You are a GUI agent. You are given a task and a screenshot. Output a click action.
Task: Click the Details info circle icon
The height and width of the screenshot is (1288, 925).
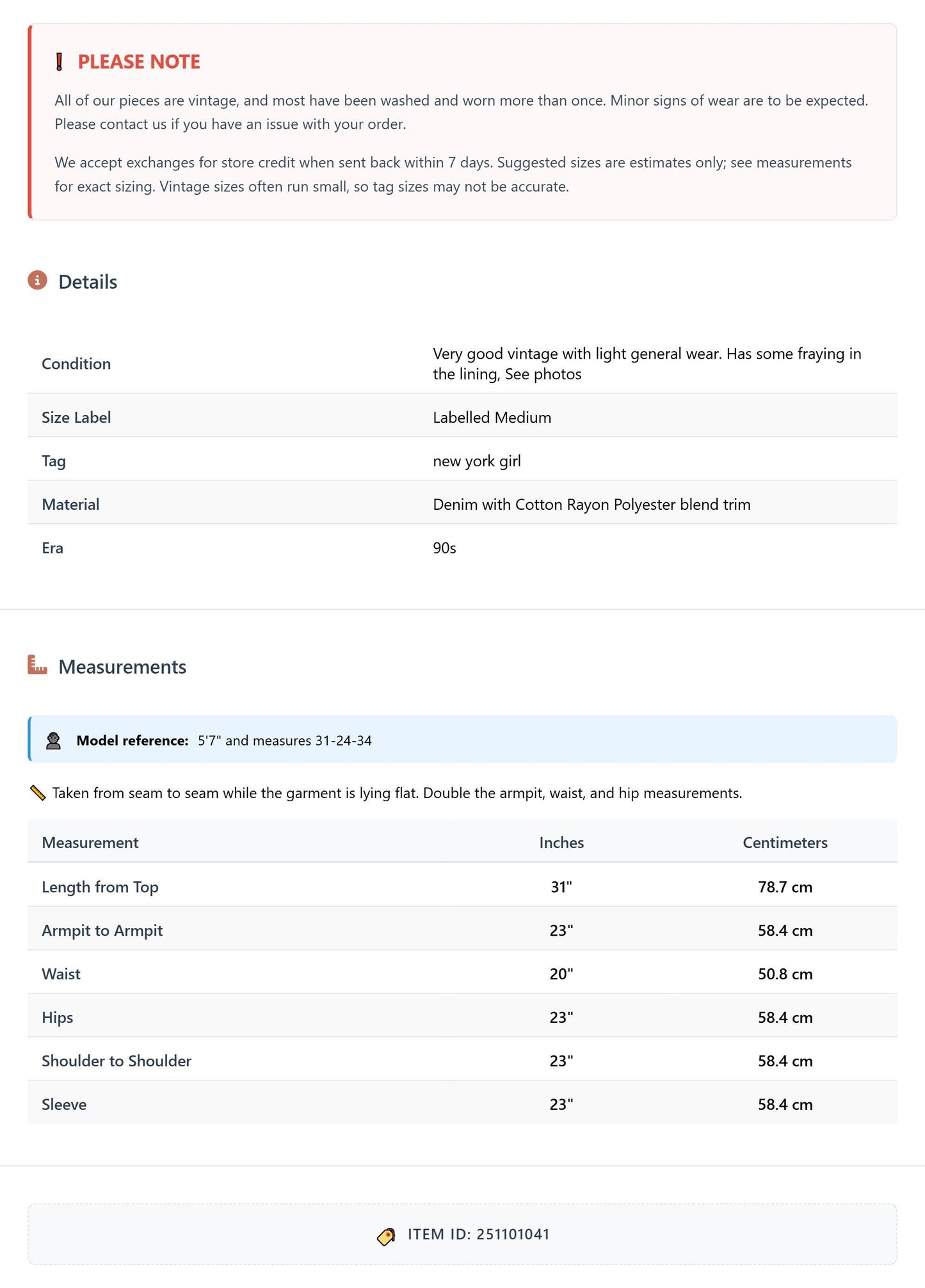(37, 281)
